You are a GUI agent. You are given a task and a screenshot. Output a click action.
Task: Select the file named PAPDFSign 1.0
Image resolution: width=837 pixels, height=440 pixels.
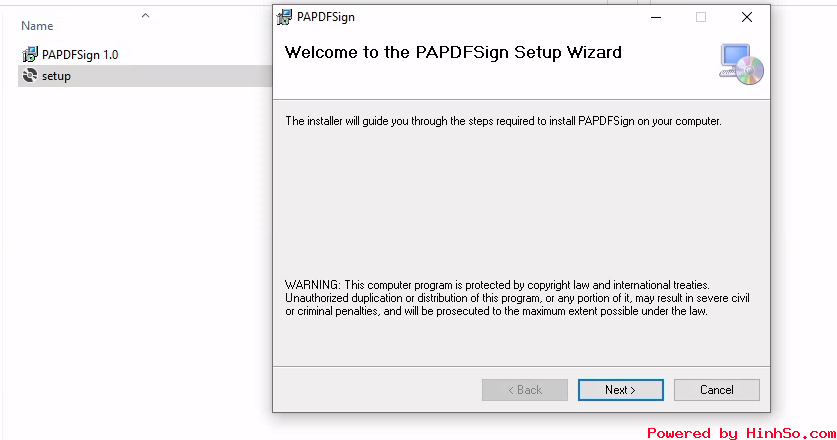coord(80,54)
